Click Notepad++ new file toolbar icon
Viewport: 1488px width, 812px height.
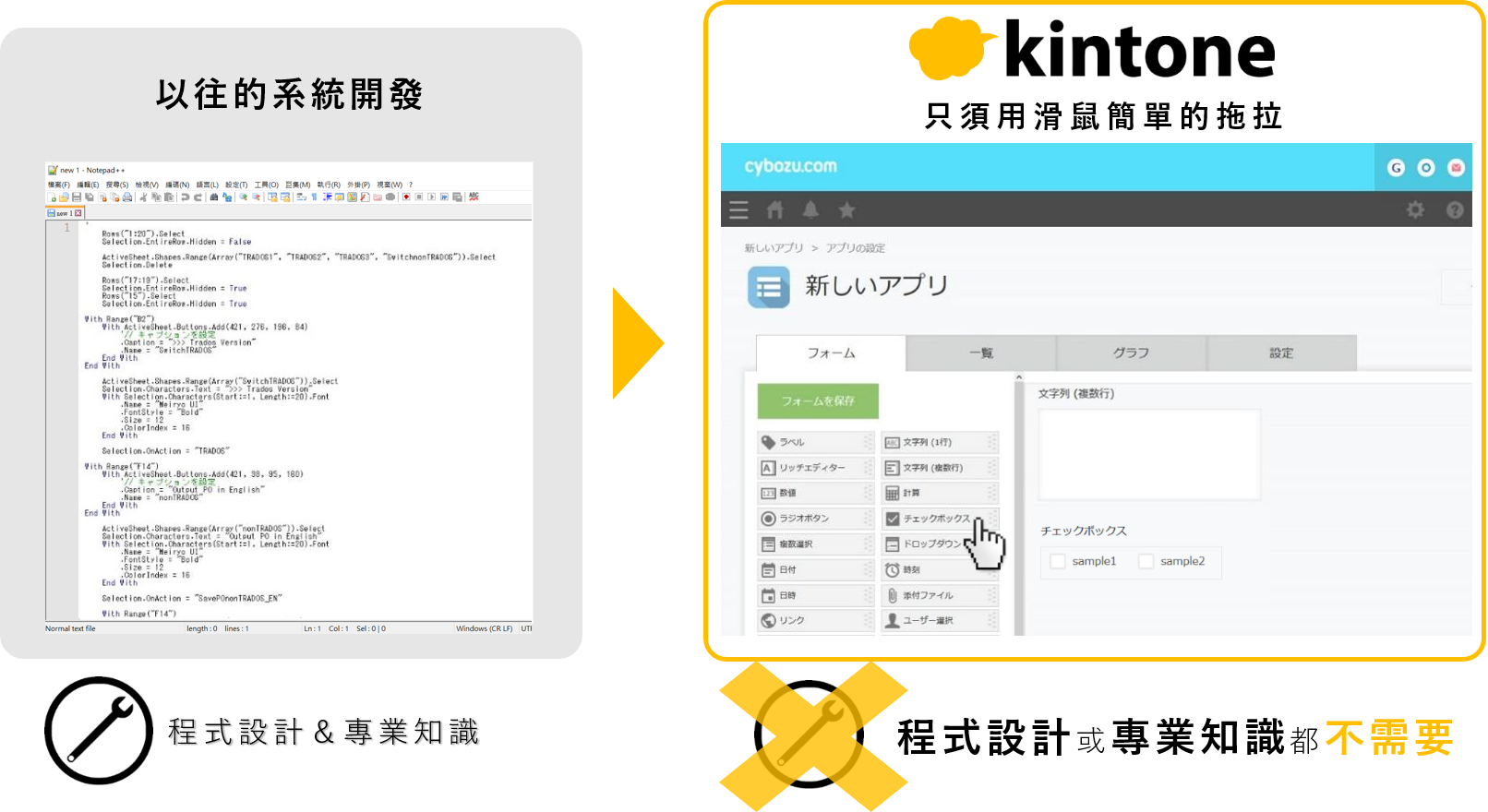pyautogui.click(x=52, y=197)
